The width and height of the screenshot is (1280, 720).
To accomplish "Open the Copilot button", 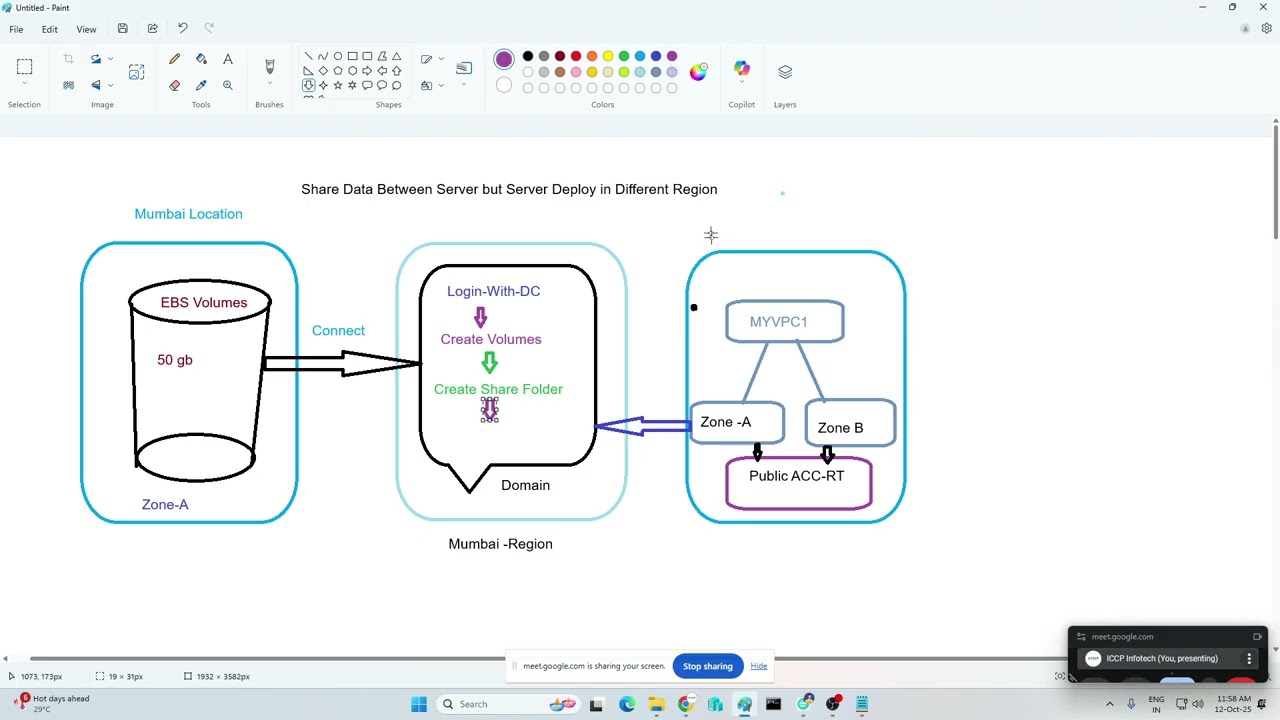I will [x=742, y=68].
